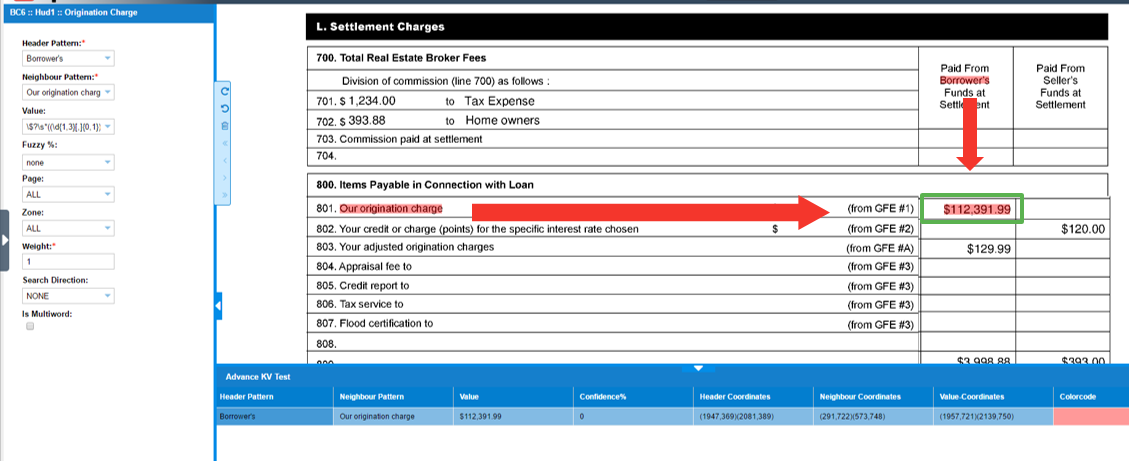
Task: Click the $129.99 amount on line 803
Action: pyautogui.click(x=989, y=249)
